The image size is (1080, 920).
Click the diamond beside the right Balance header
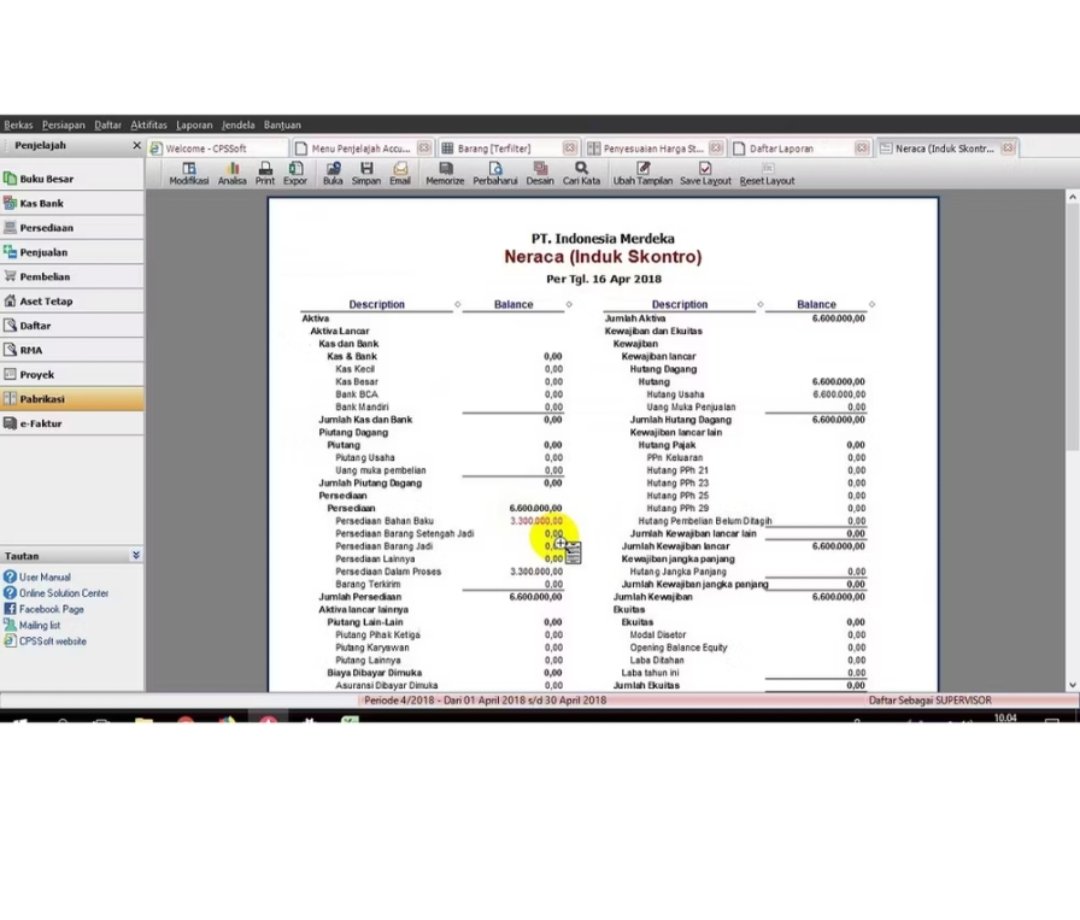pos(872,304)
